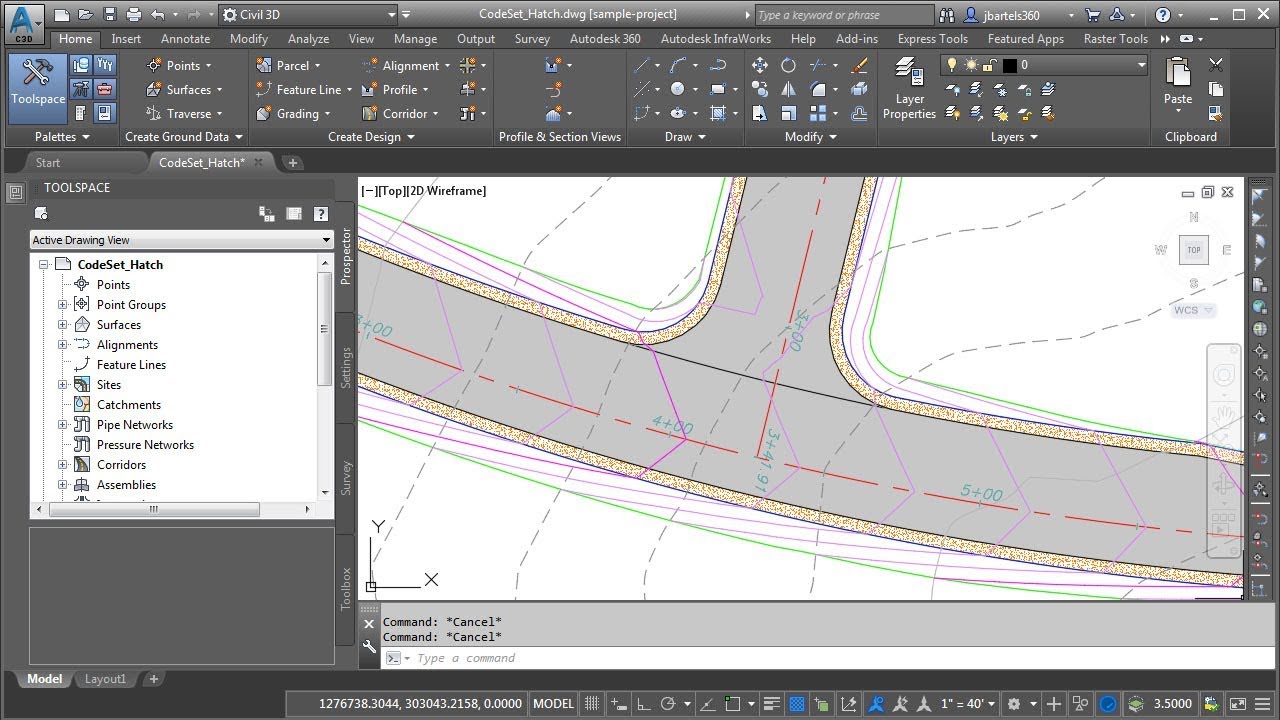Click the black layer color swatch
Viewport: 1280px width, 720px height.
tap(1010, 65)
